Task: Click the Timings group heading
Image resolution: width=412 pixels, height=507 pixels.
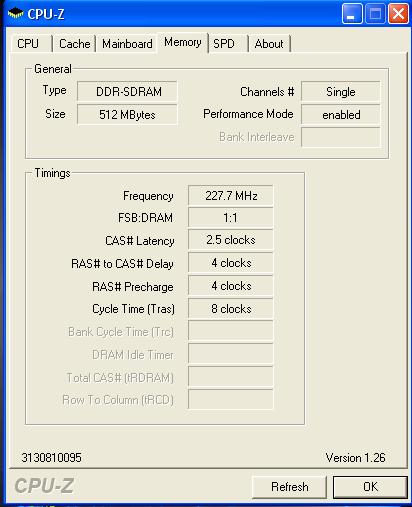Action: click(x=52, y=173)
